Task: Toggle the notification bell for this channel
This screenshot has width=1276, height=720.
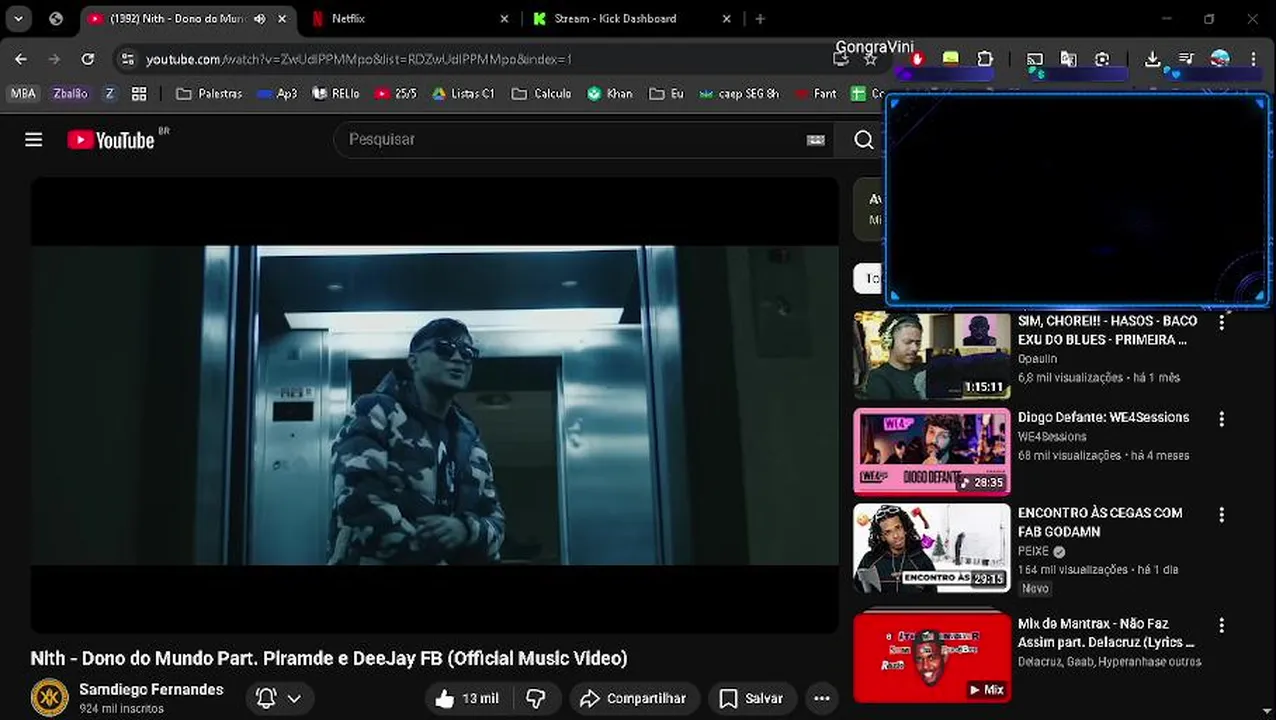Action: tap(266, 698)
